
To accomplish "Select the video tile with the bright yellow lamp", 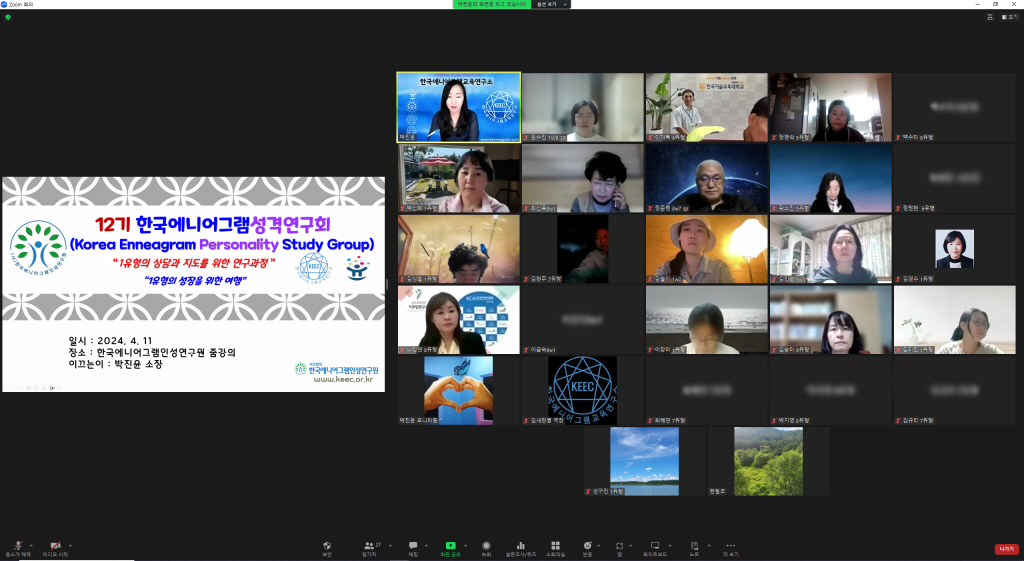I will pyautogui.click(x=707, y=249).
